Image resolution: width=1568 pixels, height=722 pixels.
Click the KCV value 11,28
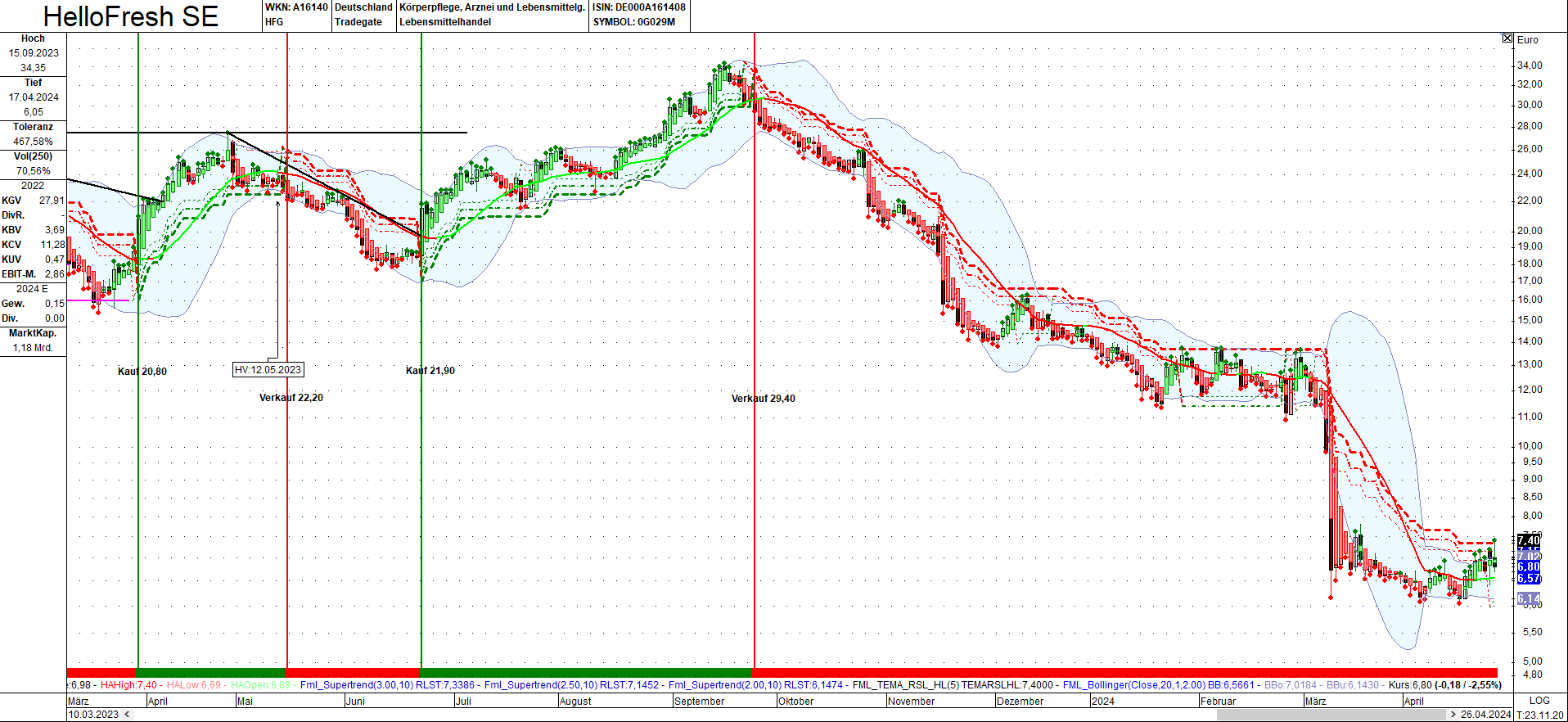[x=53, y=245]
